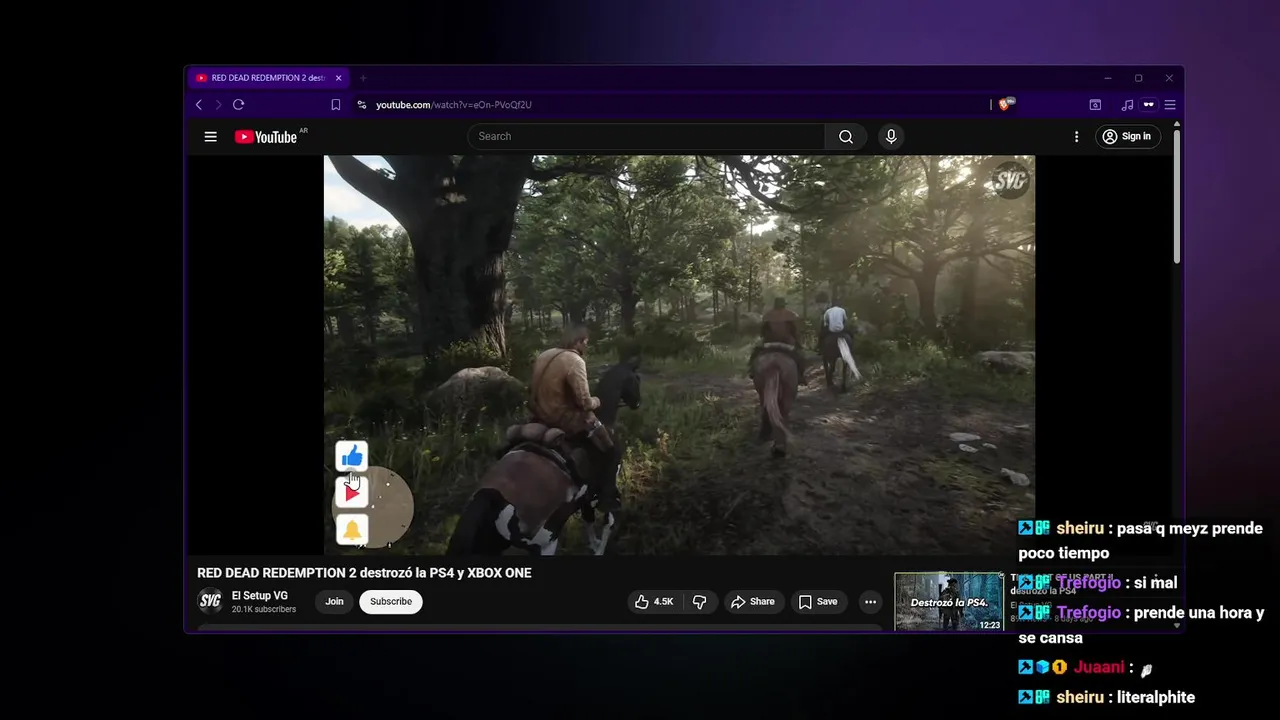Open the El Setup VG channel name
Screen dimensions: 1280x720
point(260,596)
